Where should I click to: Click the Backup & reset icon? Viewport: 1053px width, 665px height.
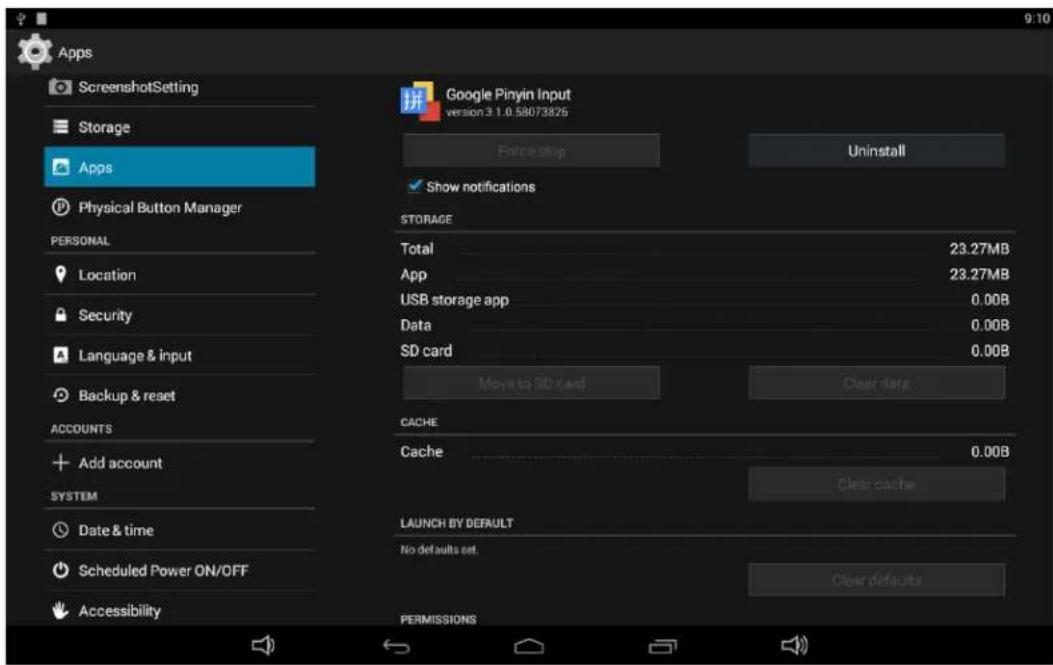pyautogui.click(x=60, y=395)
